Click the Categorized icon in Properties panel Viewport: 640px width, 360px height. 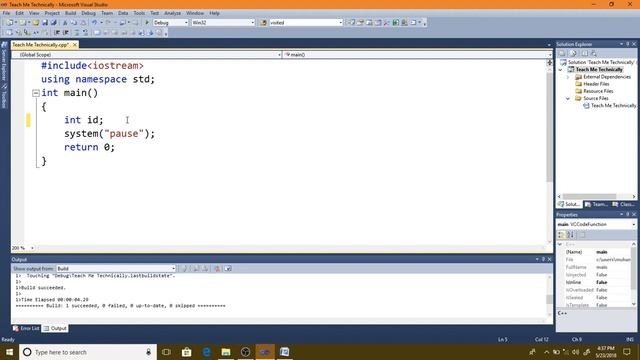click(x=561, y=235)
